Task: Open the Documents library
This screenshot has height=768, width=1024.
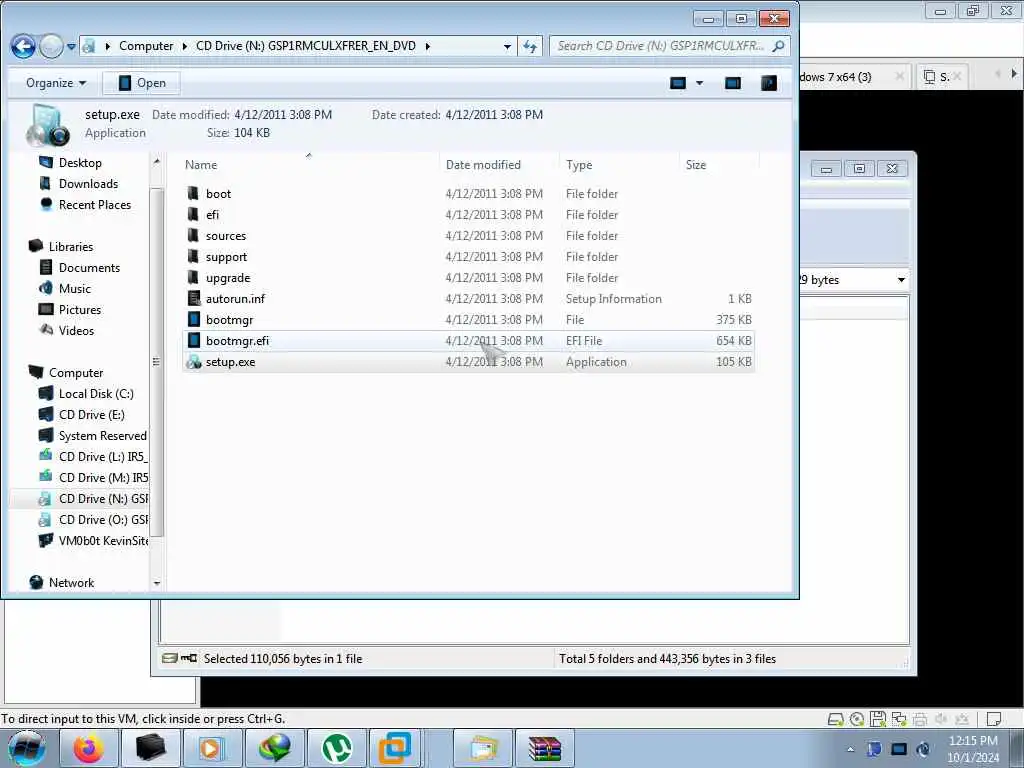Action: [x=89, y=268]
